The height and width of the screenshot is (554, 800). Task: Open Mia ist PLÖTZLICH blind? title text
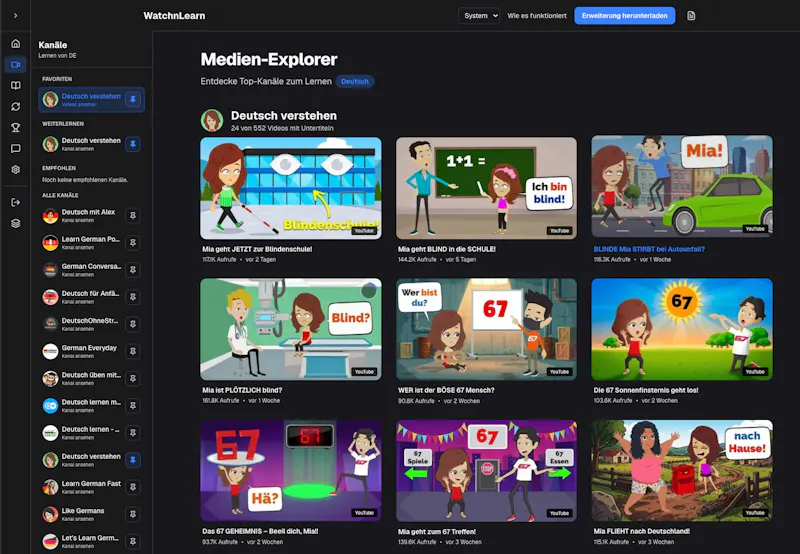click(242, 390)
